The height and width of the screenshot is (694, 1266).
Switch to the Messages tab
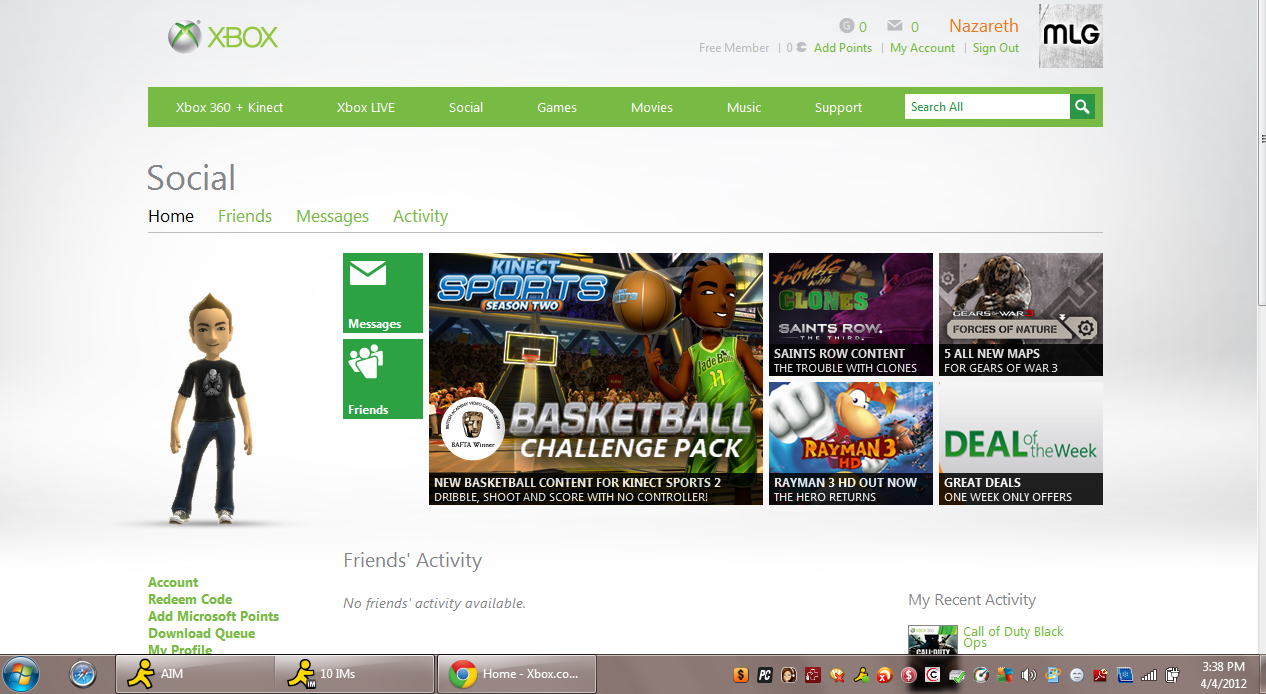click(332, 216)
